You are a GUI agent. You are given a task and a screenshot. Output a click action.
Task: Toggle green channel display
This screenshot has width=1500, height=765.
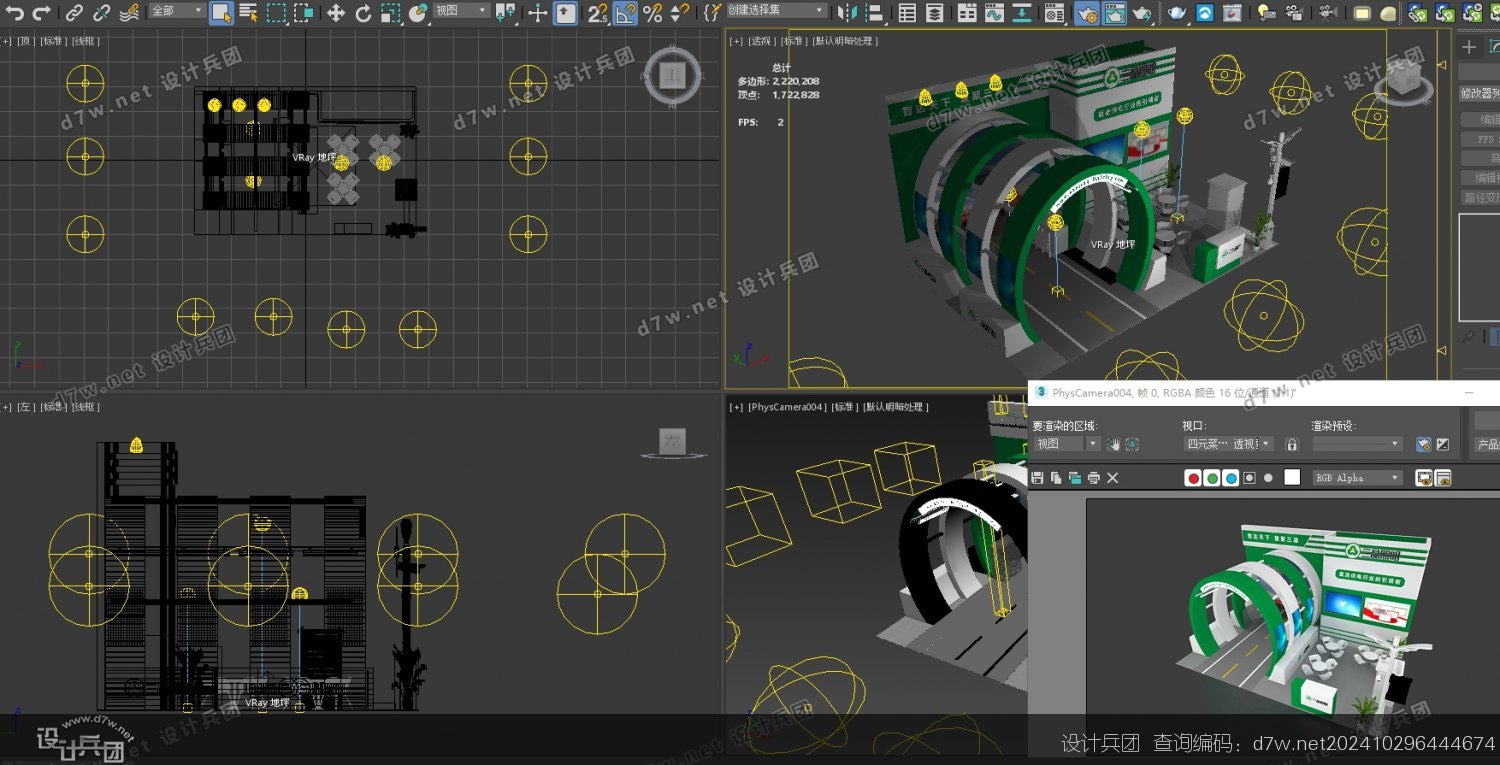coord(1212,478)
